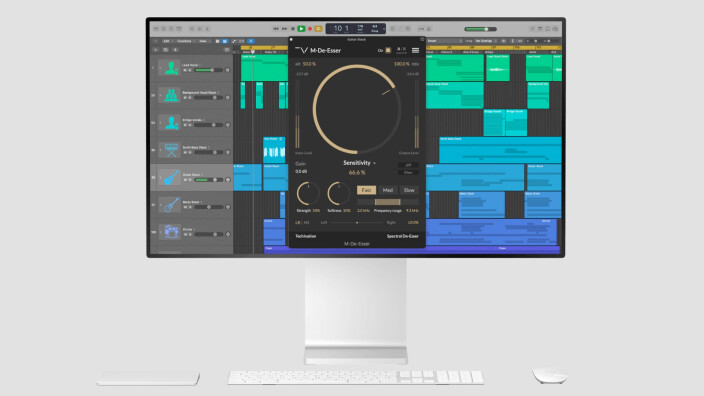Click the green Play button in transport
The width and height of the screenshot is (704, 396).
(301, 29)
